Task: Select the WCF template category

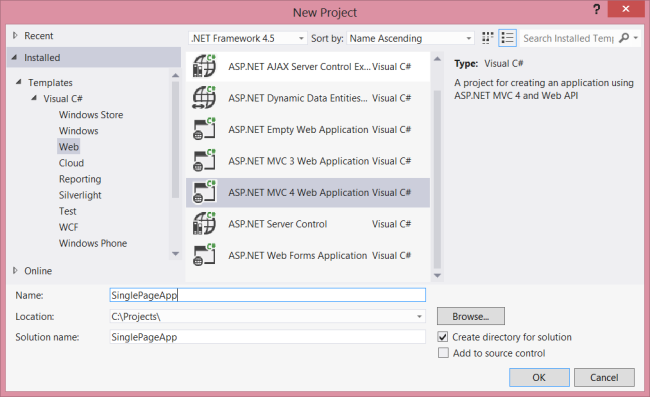Action: coord(68,227)
